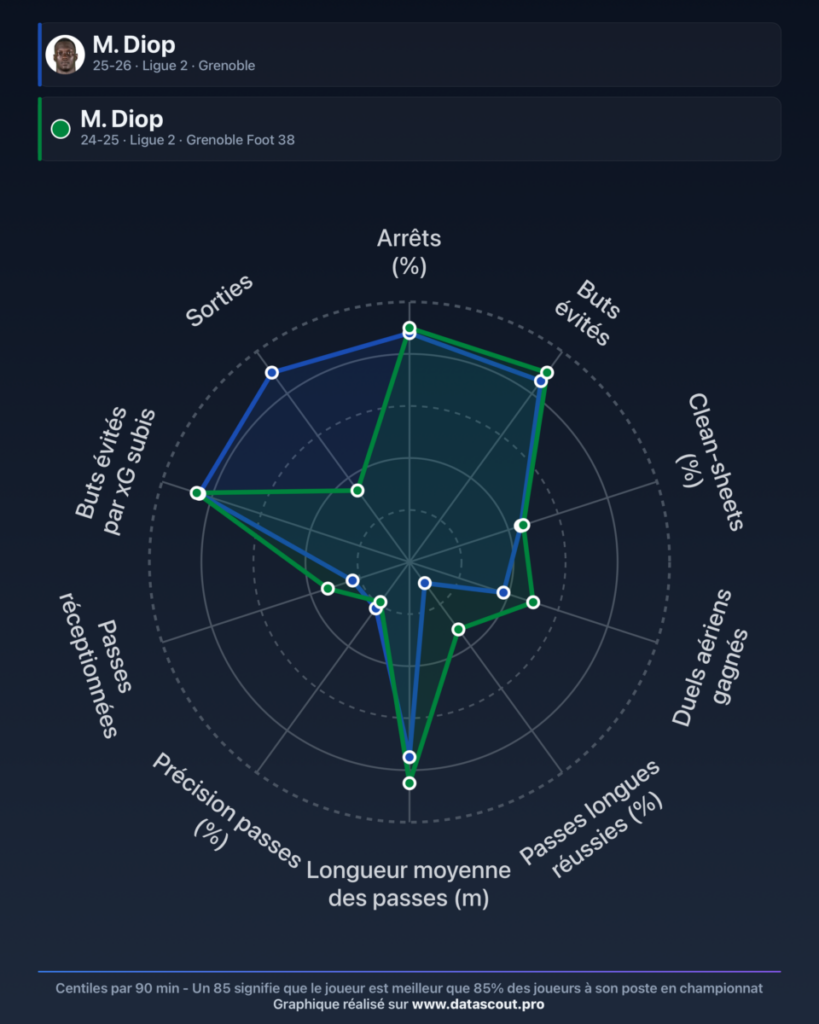
Task: Open the www.datascout.pro link
Action: (477, 1004)
